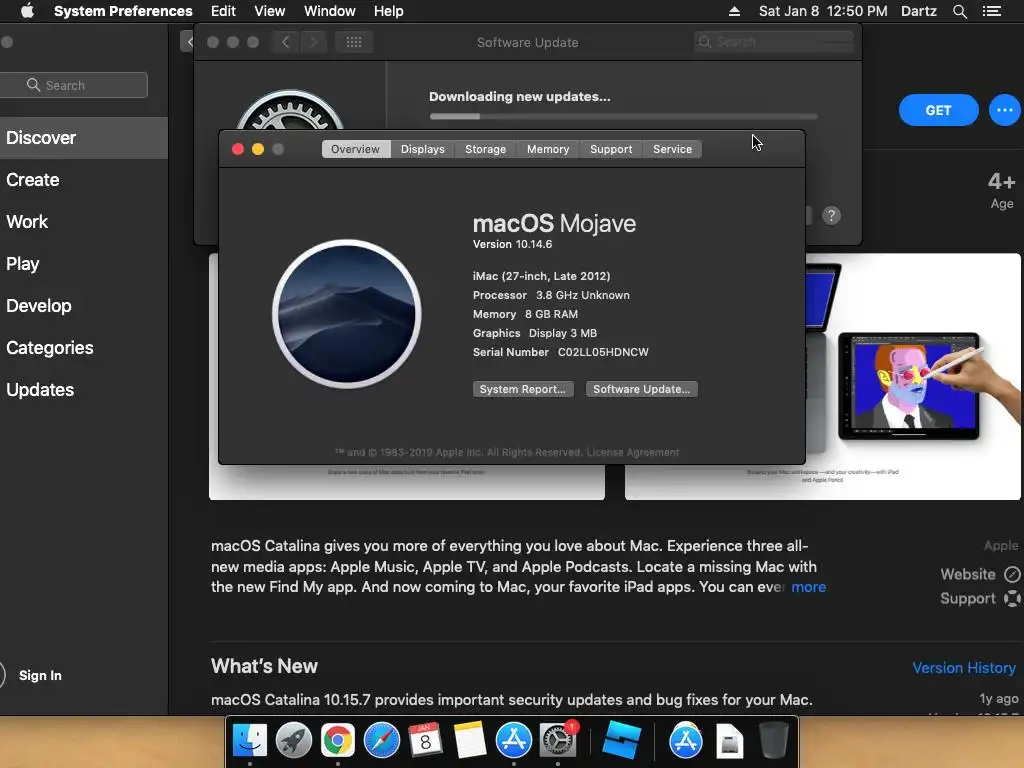This screenshot has height=768, width=1024.
Task: Open the more options ellipsis button
Action: [x=1004, y=110]
